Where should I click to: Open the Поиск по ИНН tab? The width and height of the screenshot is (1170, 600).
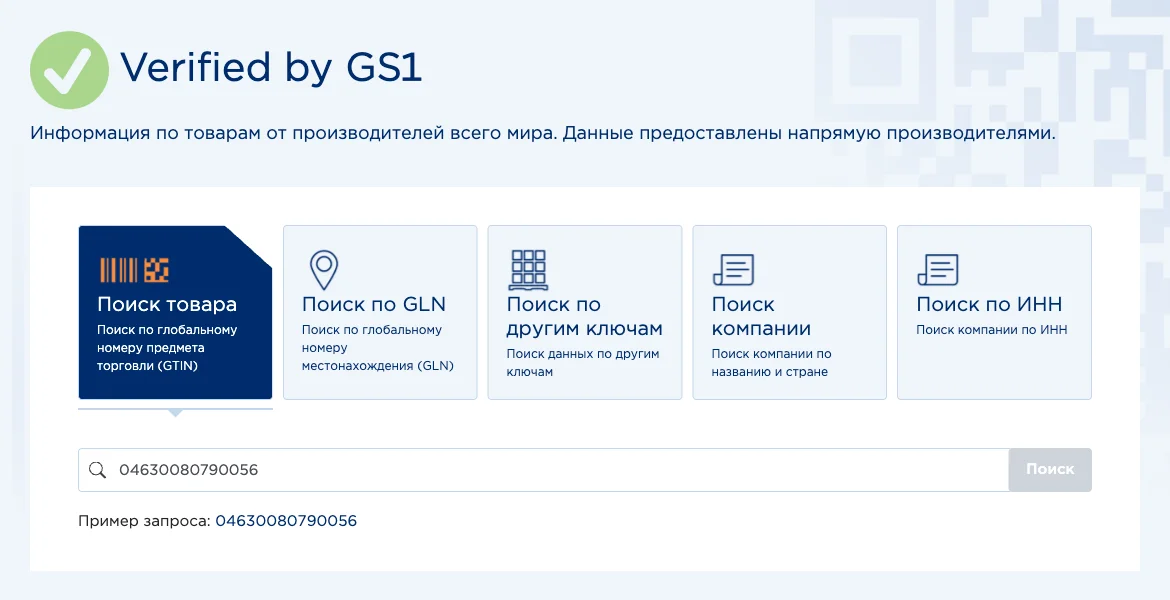(994, 312)
